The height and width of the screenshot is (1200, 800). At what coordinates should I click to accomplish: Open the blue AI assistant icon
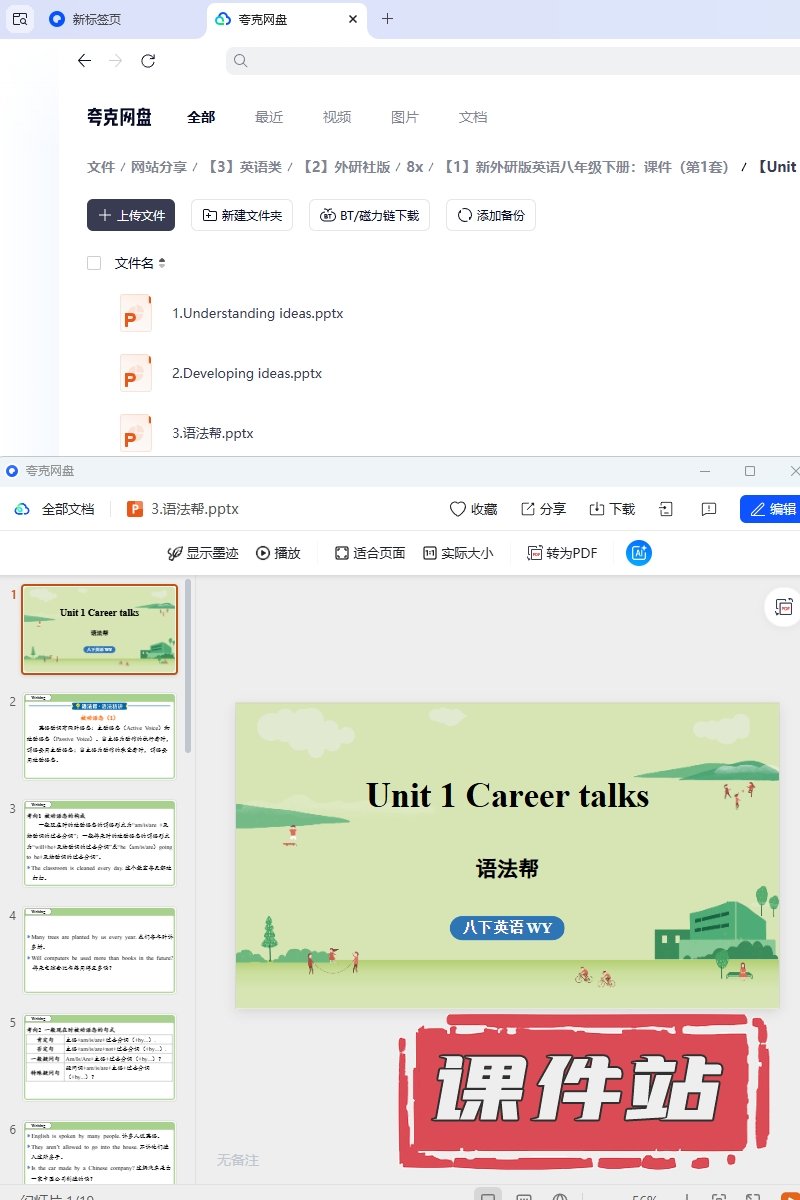639,552
